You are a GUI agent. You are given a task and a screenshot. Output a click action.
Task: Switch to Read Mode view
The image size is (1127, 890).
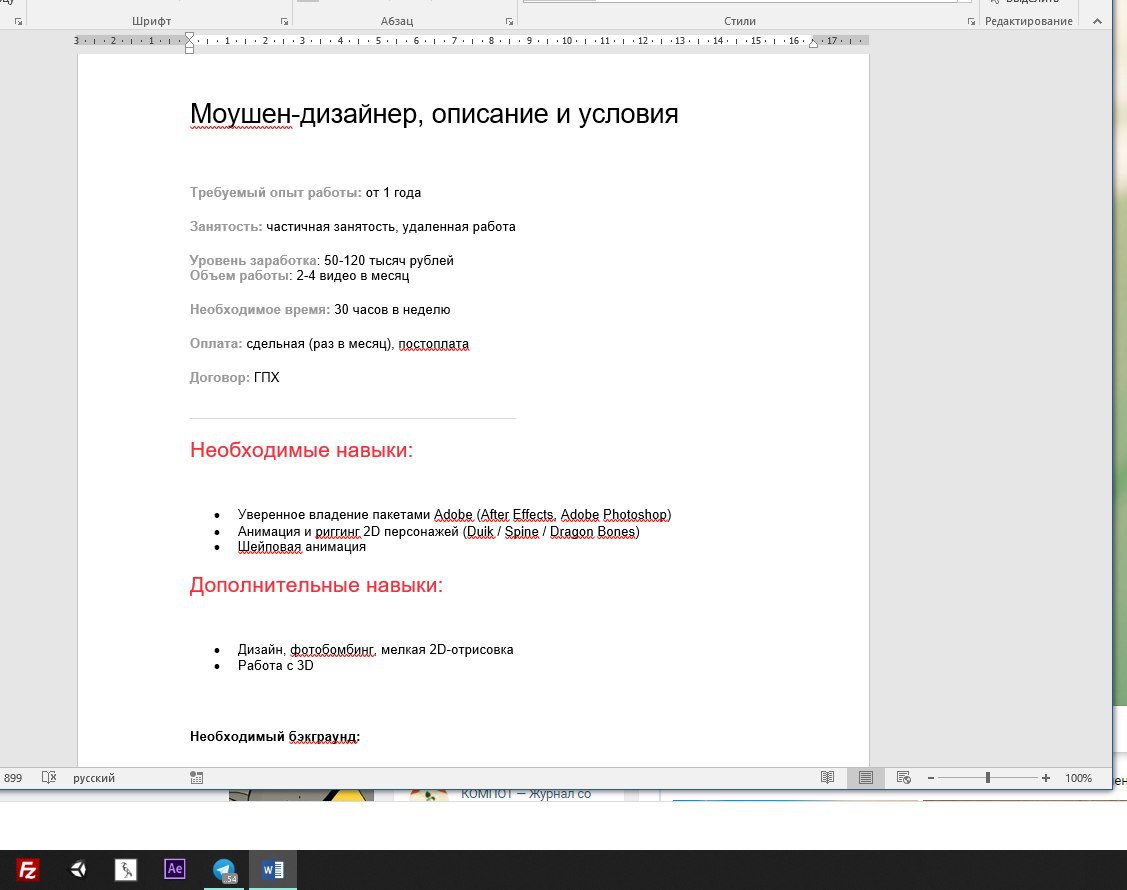827,778
